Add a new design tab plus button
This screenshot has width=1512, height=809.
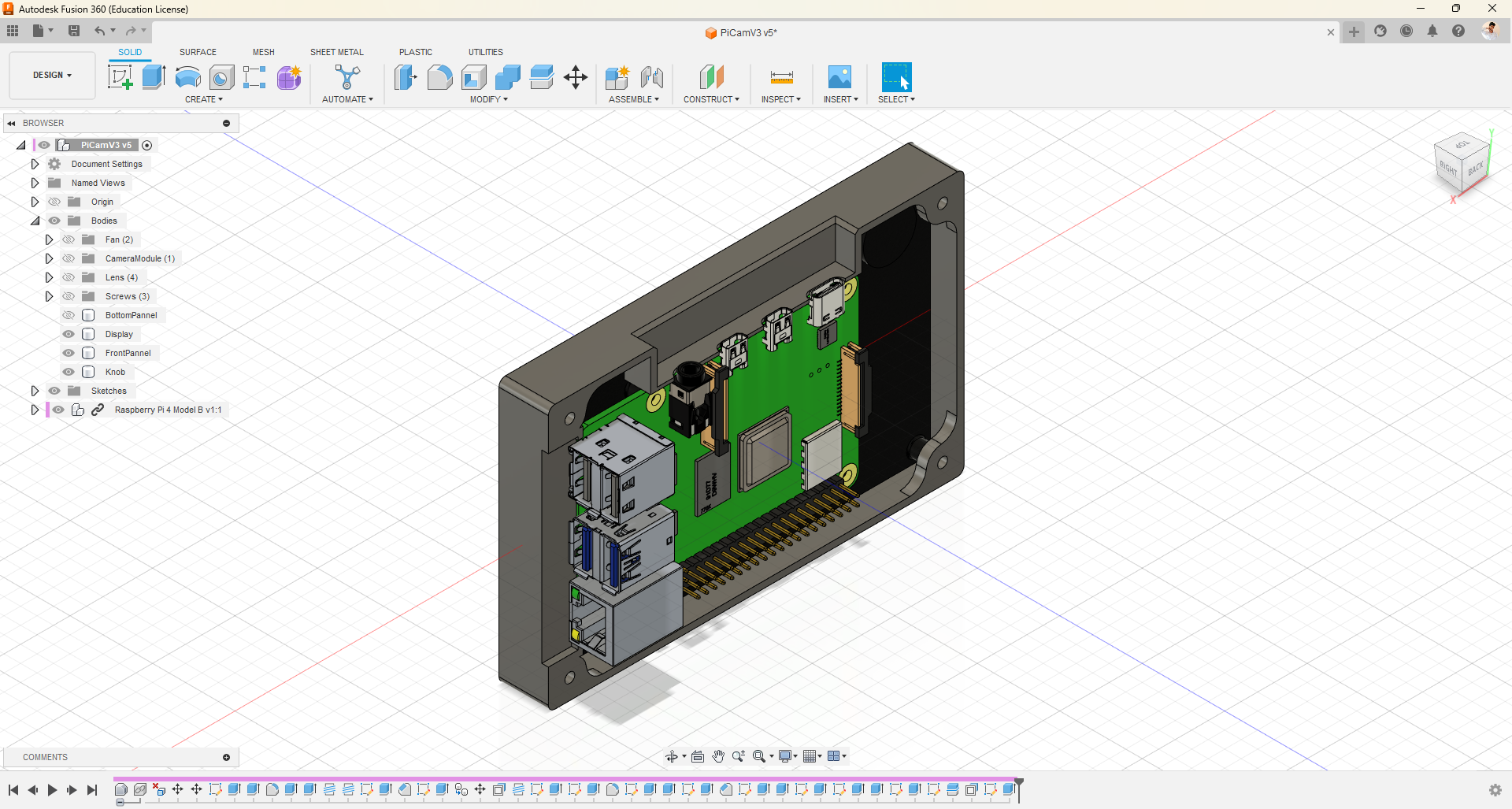(x=1354, y=32)
